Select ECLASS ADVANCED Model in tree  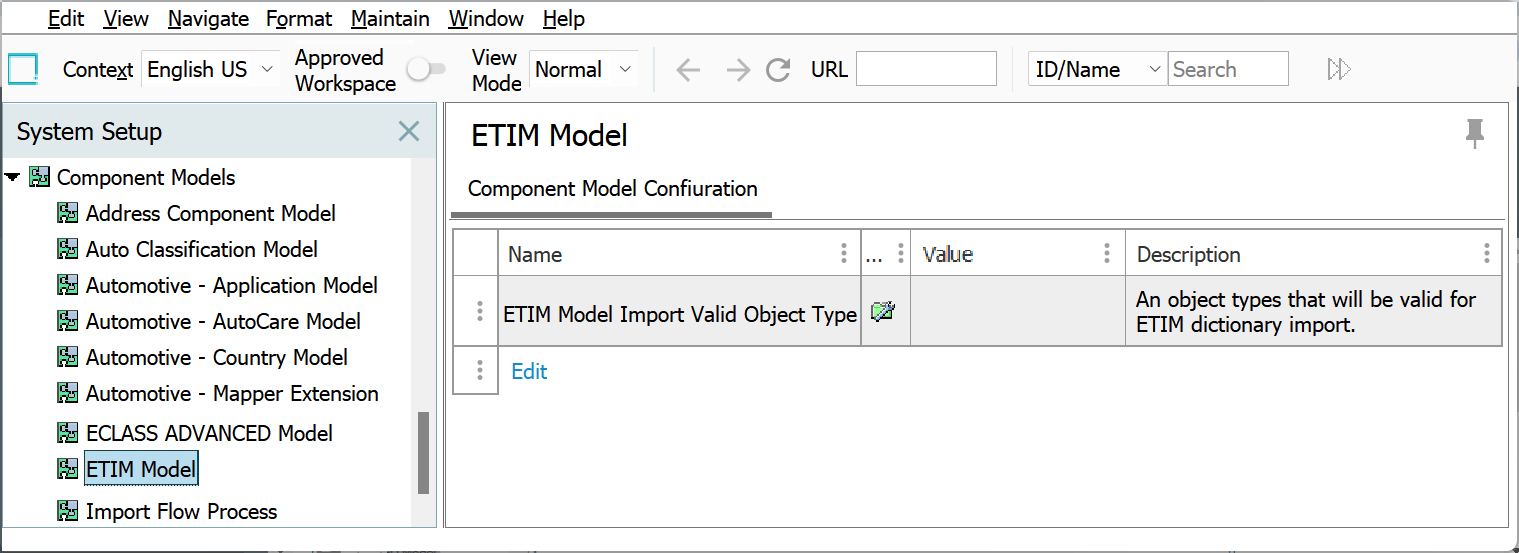click(x=209, y=433)
